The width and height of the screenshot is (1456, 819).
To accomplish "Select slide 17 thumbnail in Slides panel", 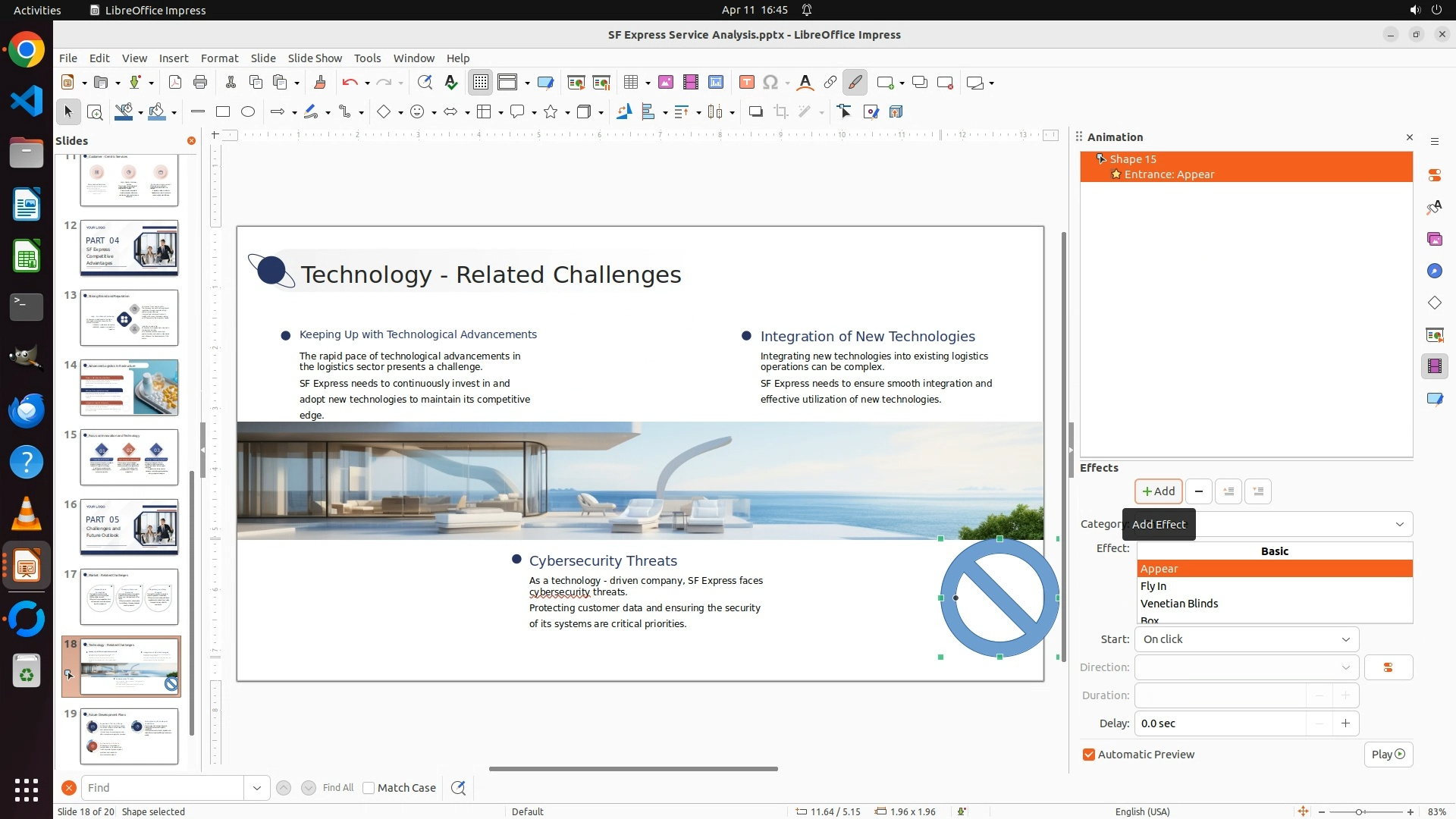I will click(129, 597).
